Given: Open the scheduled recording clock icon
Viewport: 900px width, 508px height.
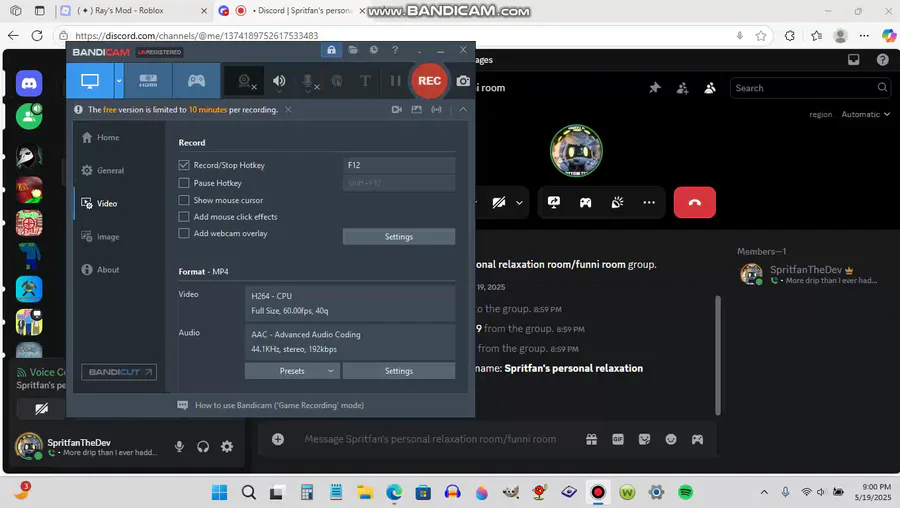Looking at the screenshot, I should [374, 50].
